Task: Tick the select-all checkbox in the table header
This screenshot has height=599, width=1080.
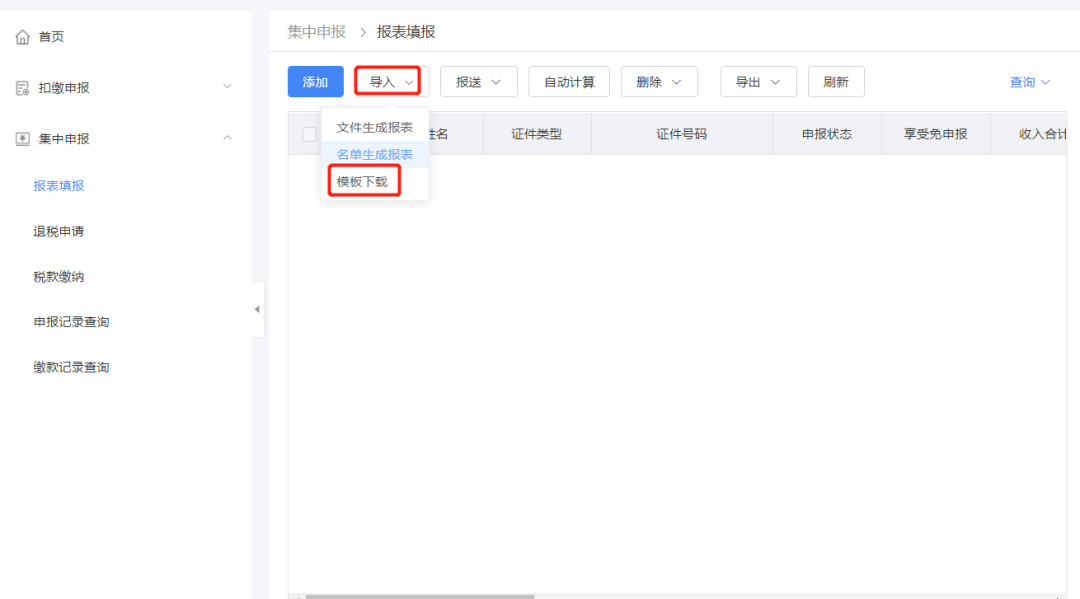Action: tap(309, 134)
